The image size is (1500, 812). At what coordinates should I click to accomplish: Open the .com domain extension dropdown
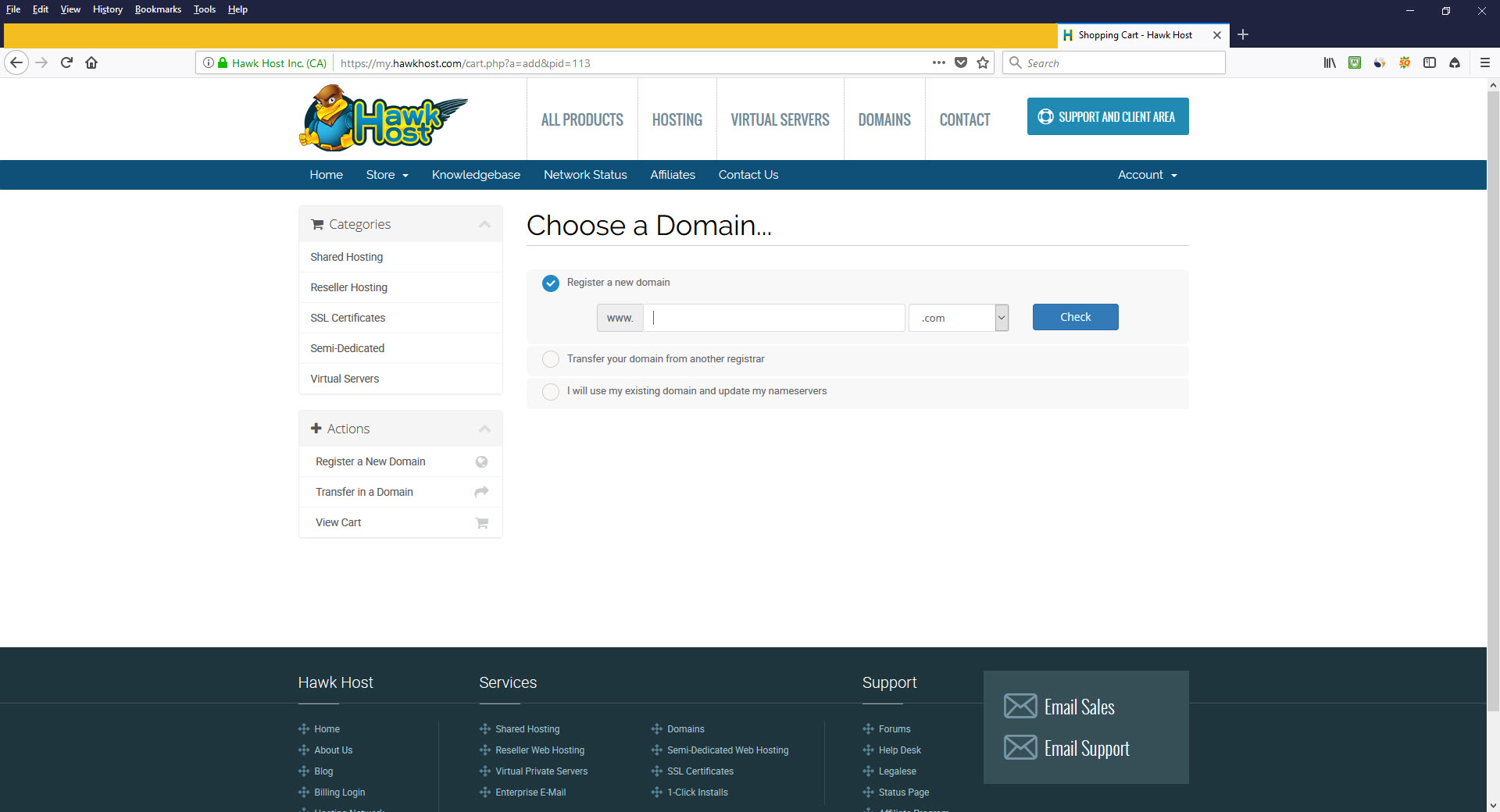point(959,318)
